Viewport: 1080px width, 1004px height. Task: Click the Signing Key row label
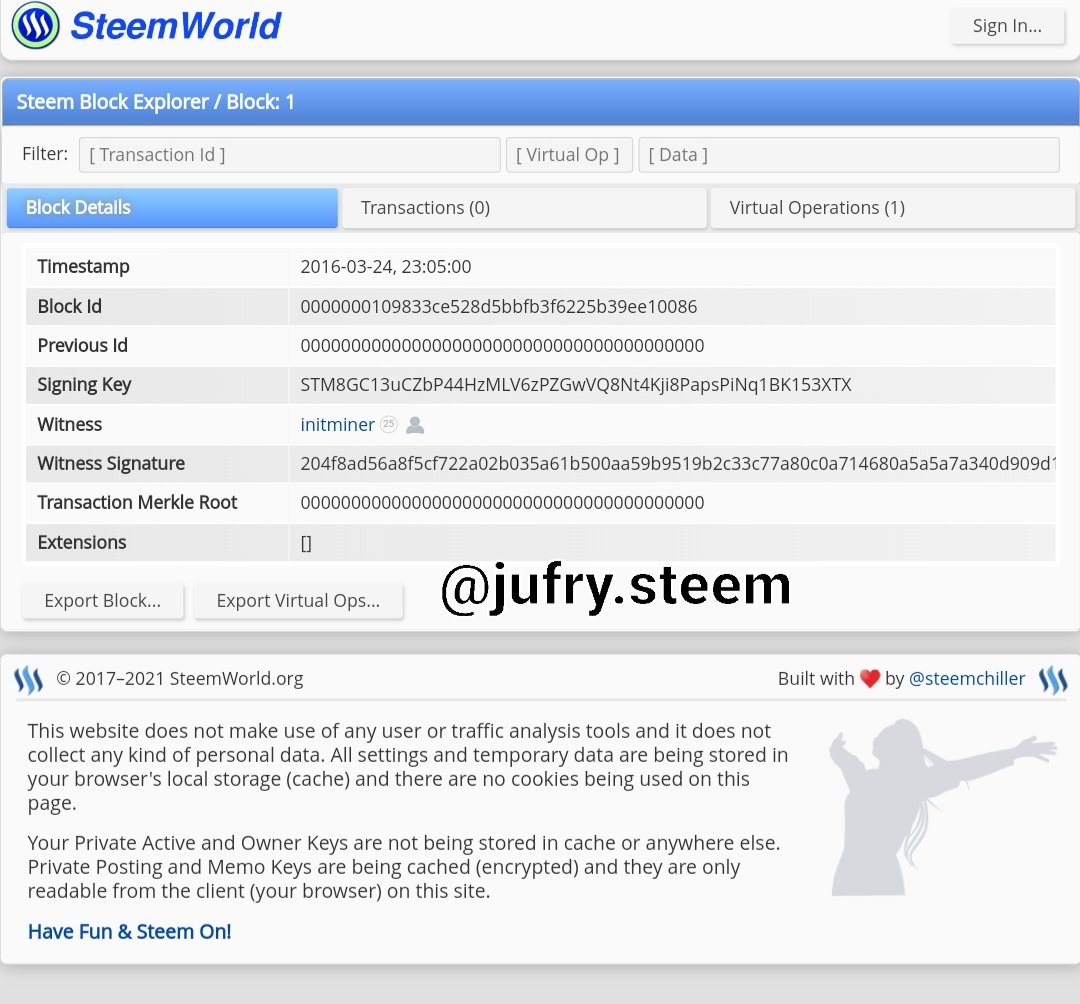tap(84, 385)
